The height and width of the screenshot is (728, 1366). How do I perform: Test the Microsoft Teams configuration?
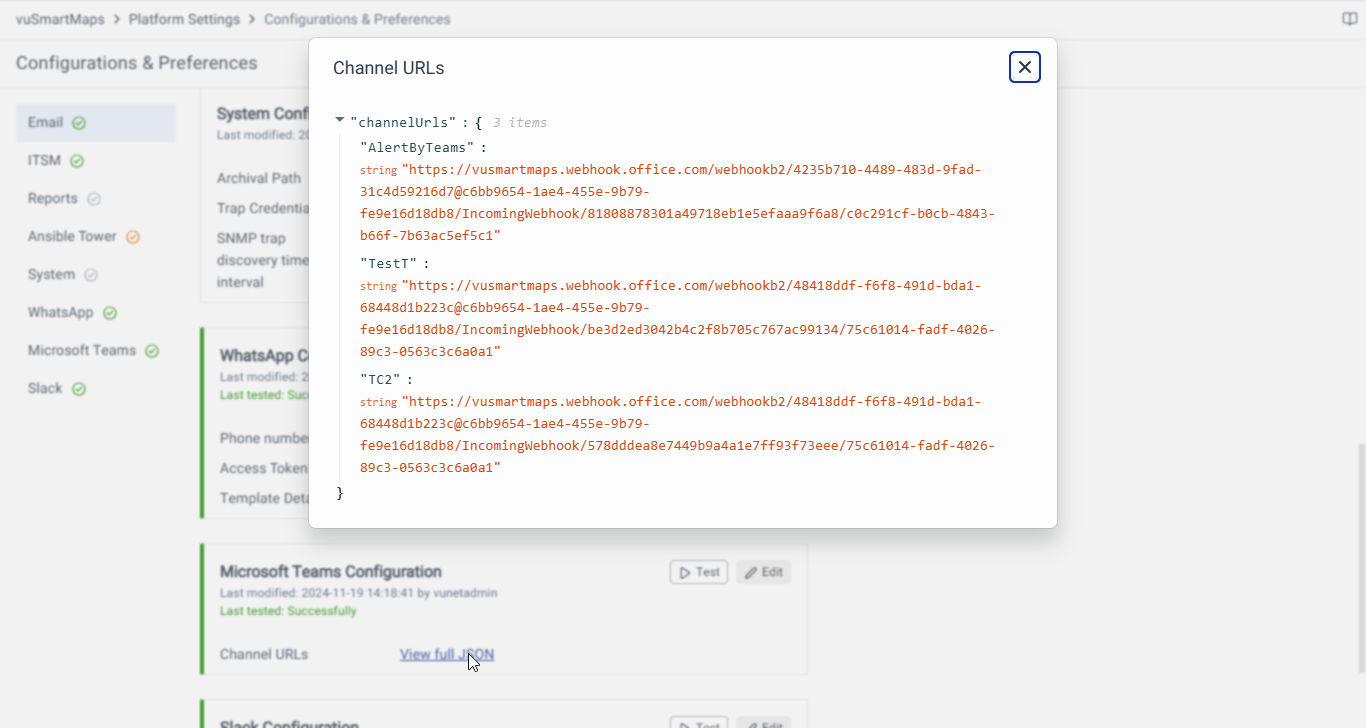coord(698,572)
